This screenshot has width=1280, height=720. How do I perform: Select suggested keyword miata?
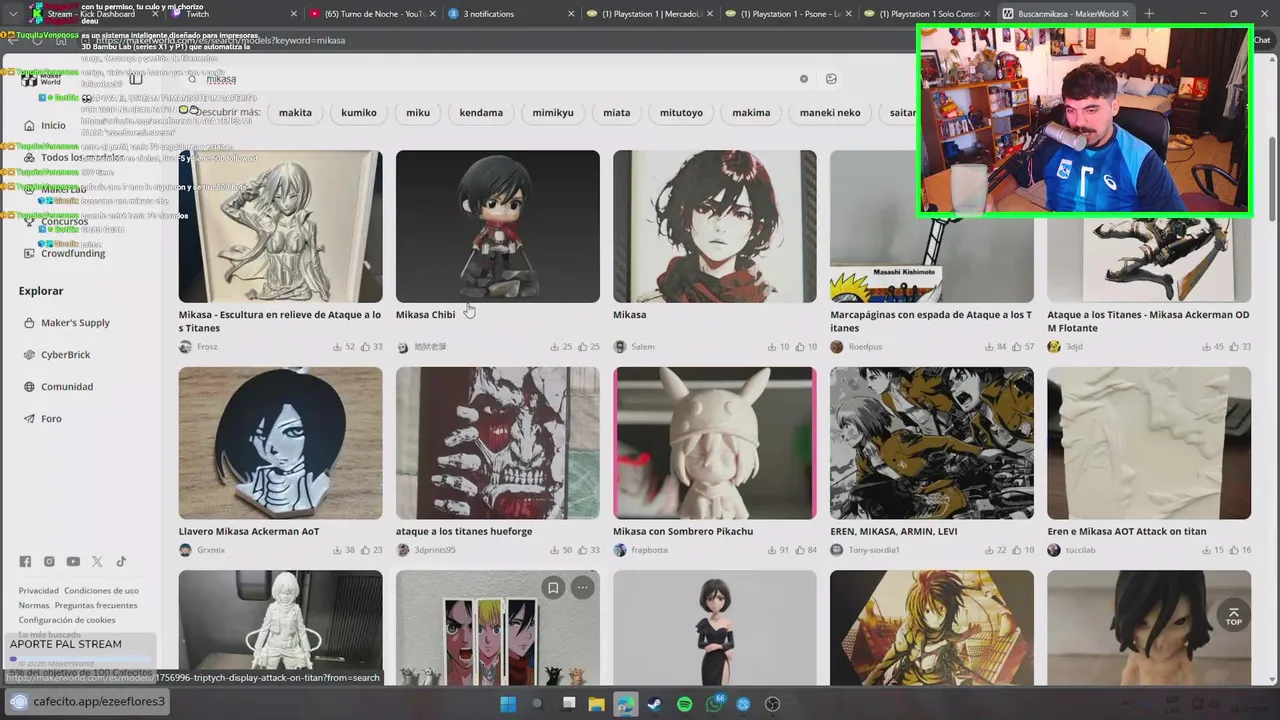617,113
